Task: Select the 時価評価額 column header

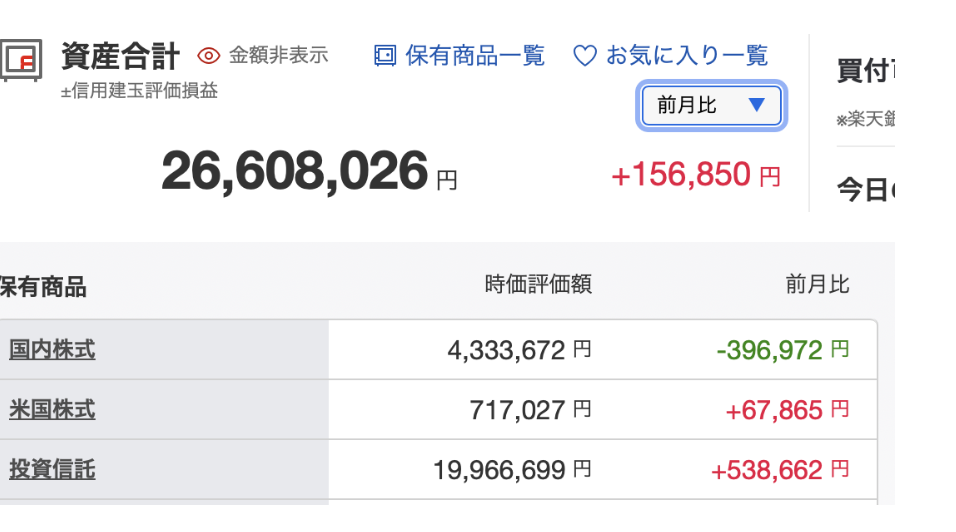Action: click(x=538, y=284)
